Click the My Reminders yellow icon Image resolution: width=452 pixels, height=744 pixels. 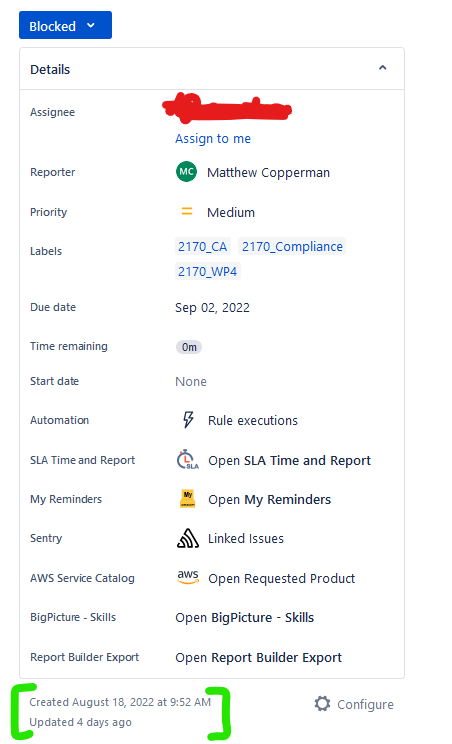pyautogui.click(x=188, y=499)
